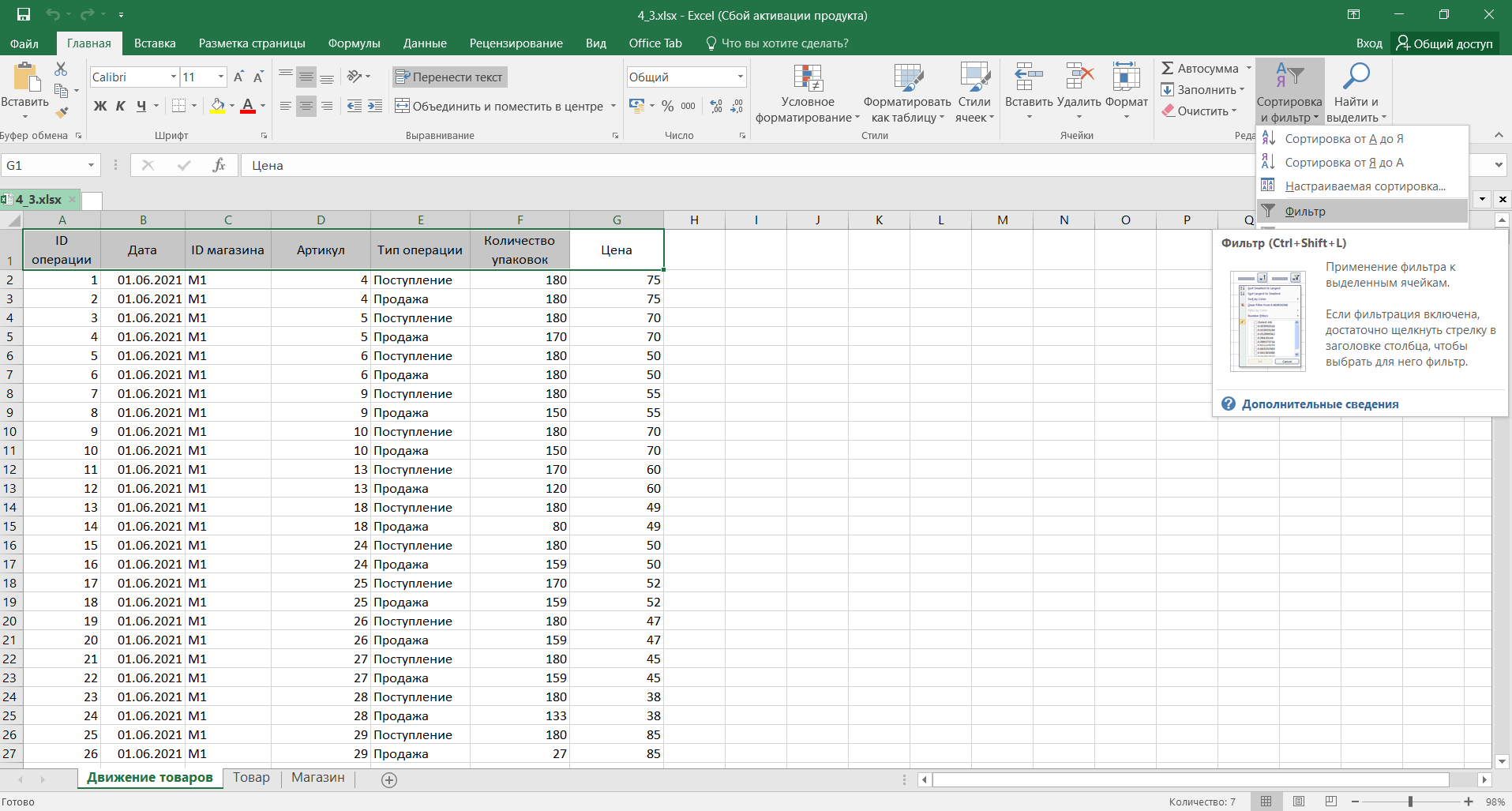Toggle underline formatting (Ч)

[x=141, y=106]
